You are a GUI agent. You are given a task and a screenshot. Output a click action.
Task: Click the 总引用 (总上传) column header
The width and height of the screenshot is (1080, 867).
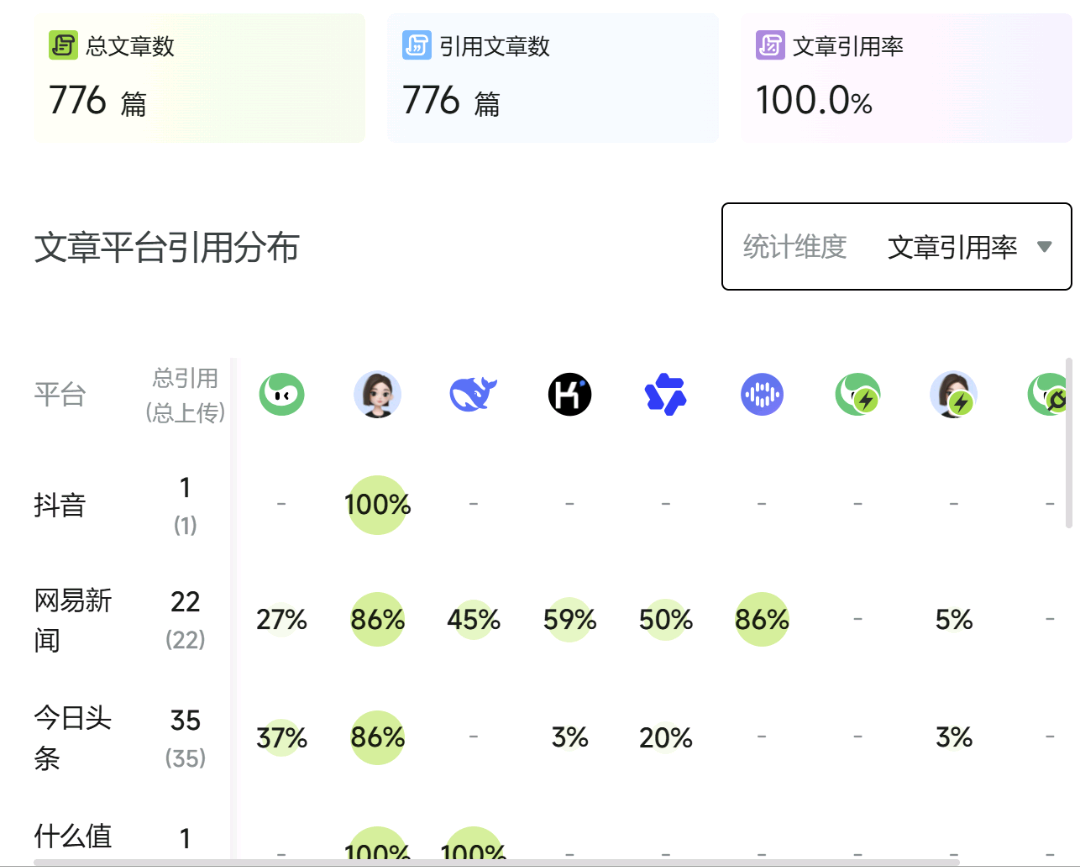(x=185, y=395)
